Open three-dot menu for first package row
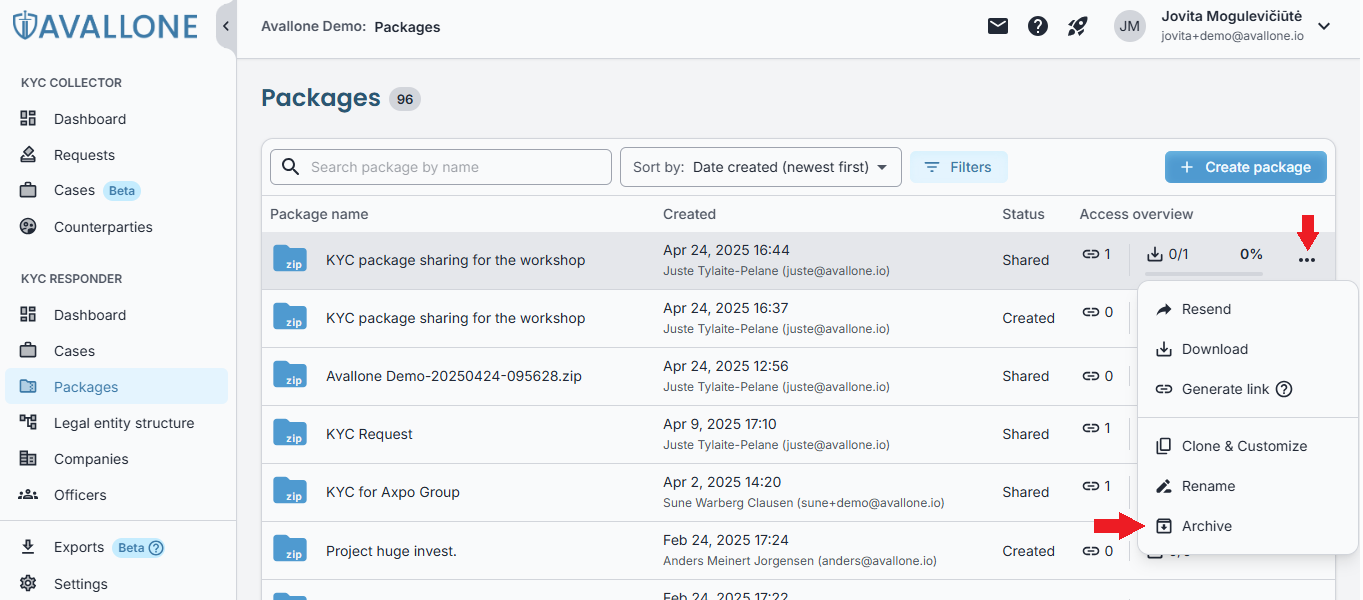This screenshot has width=1363, height=600. point(1307,260)
